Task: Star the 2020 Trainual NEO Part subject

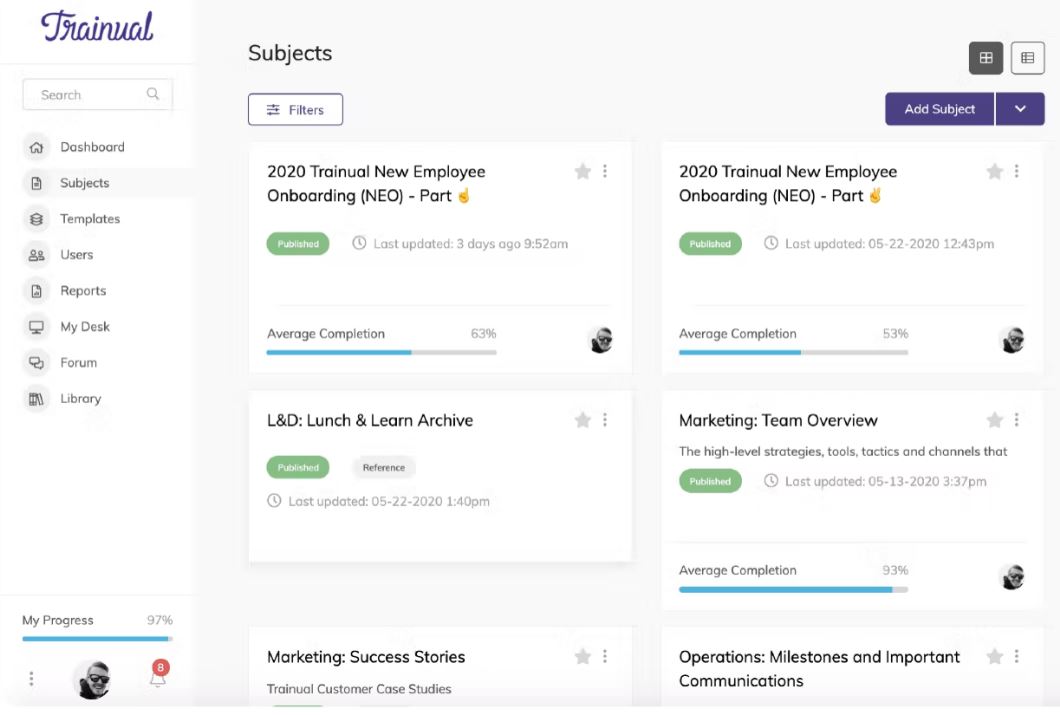Action: [583, 171]
